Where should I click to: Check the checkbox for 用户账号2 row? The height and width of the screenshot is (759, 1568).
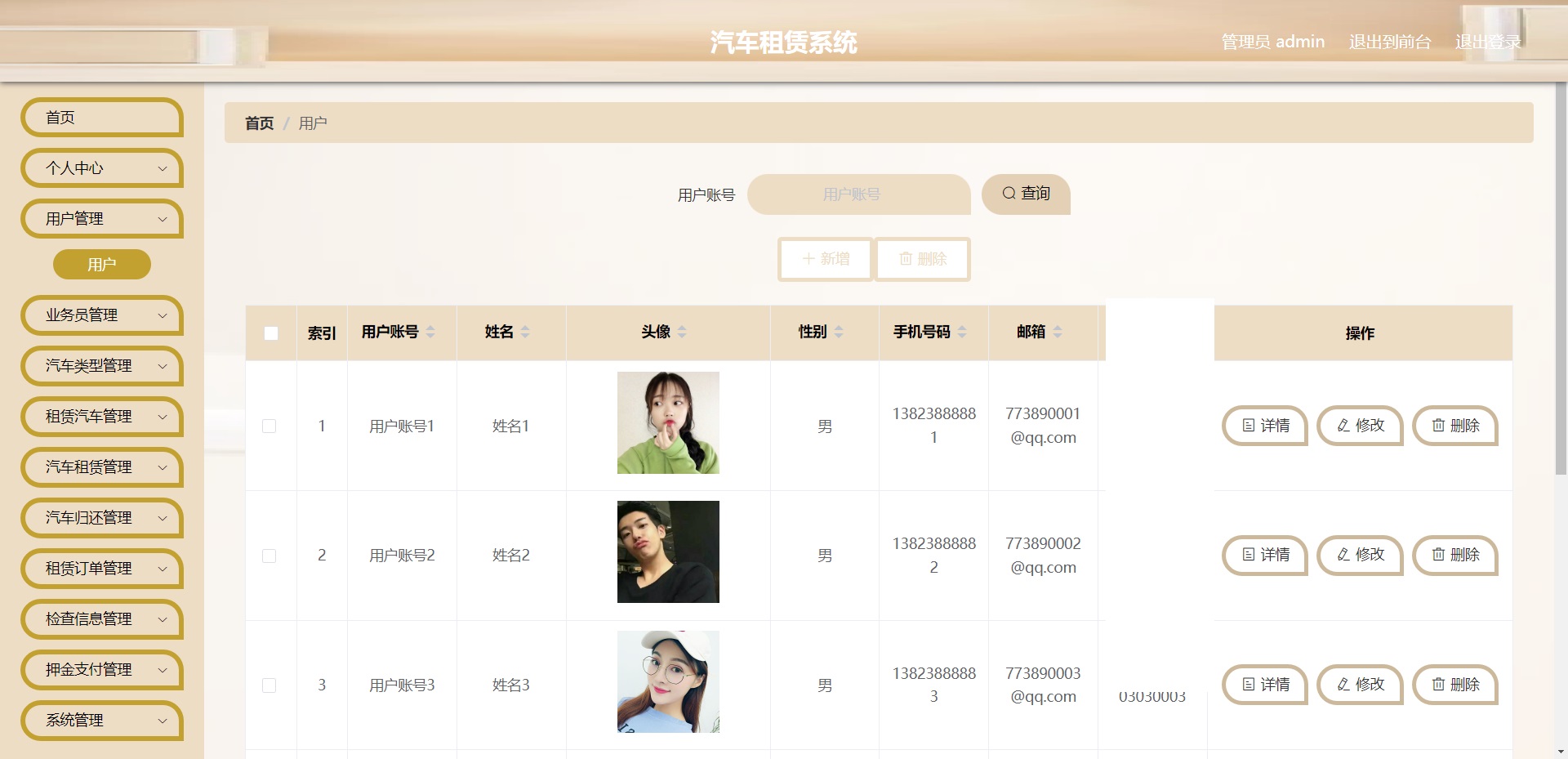[x=269, y=556]
